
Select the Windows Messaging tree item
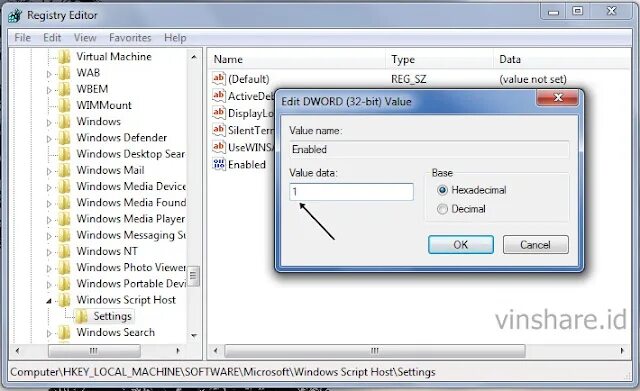click(x=131, y=235)
